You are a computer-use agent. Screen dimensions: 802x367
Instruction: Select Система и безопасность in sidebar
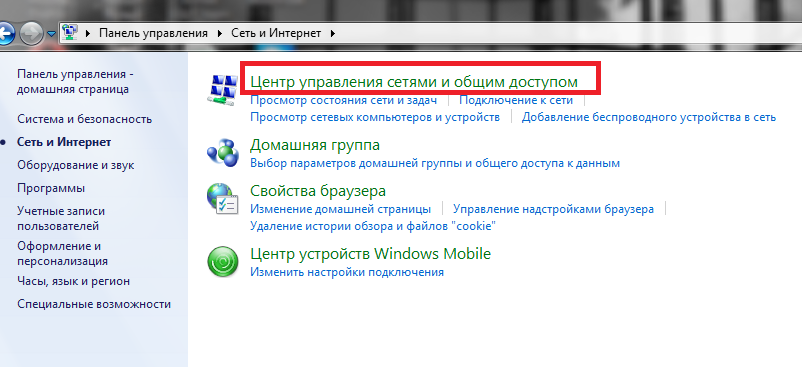coord(84,119)
